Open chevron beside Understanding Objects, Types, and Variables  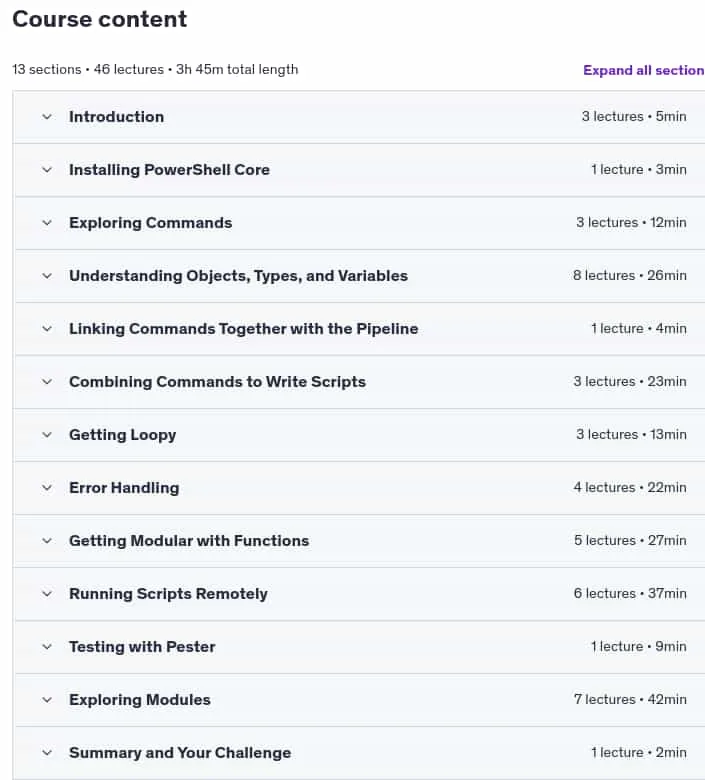click(x=47, y=276)
